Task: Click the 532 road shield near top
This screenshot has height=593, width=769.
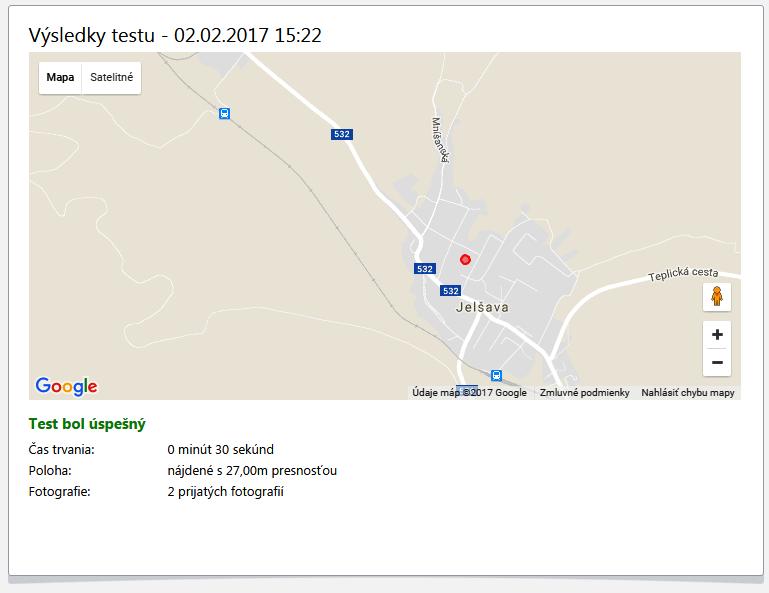Action: pyautogui.click(x=342, y=134)
